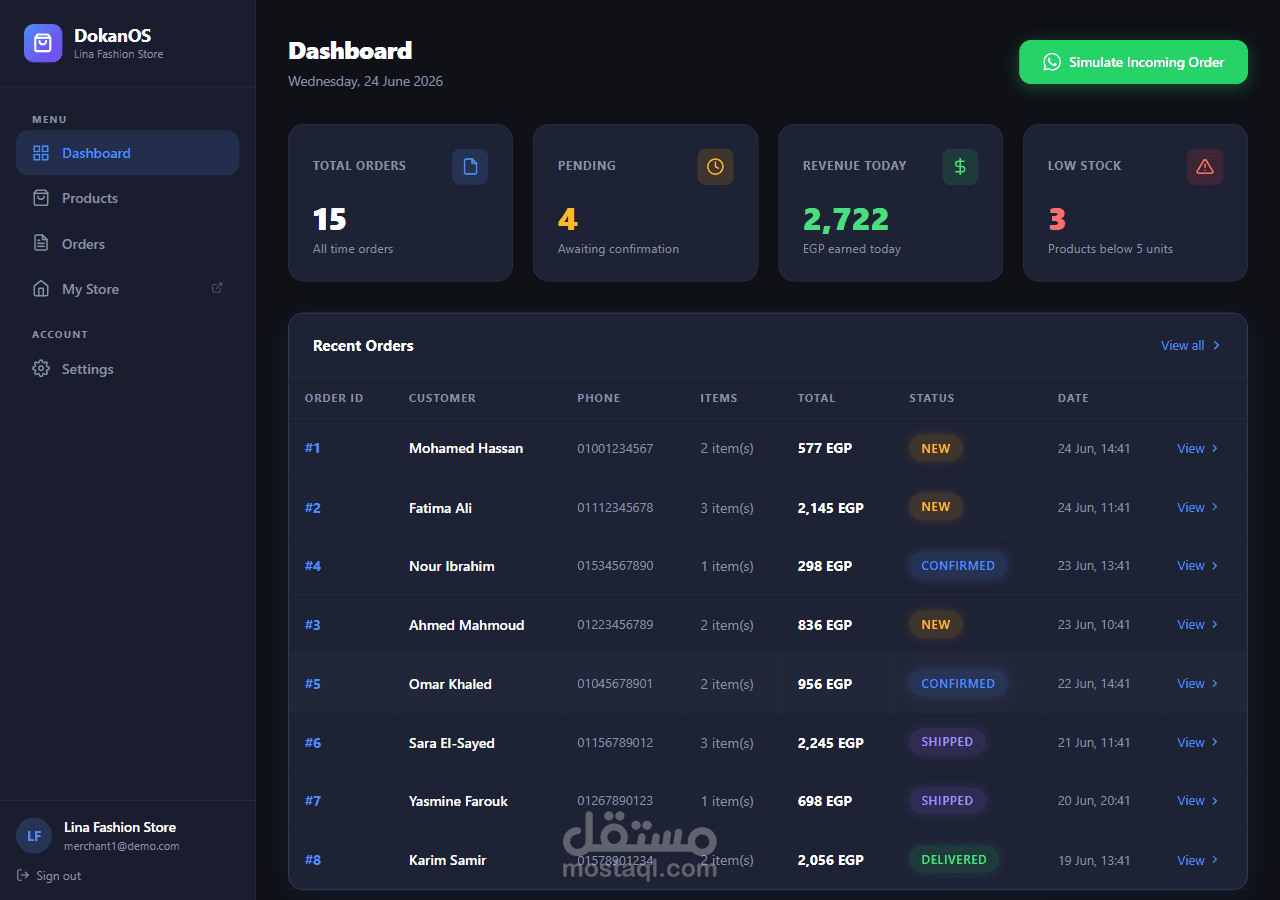
Task: Open order ID #8
Action: click(x=313, y=860)
